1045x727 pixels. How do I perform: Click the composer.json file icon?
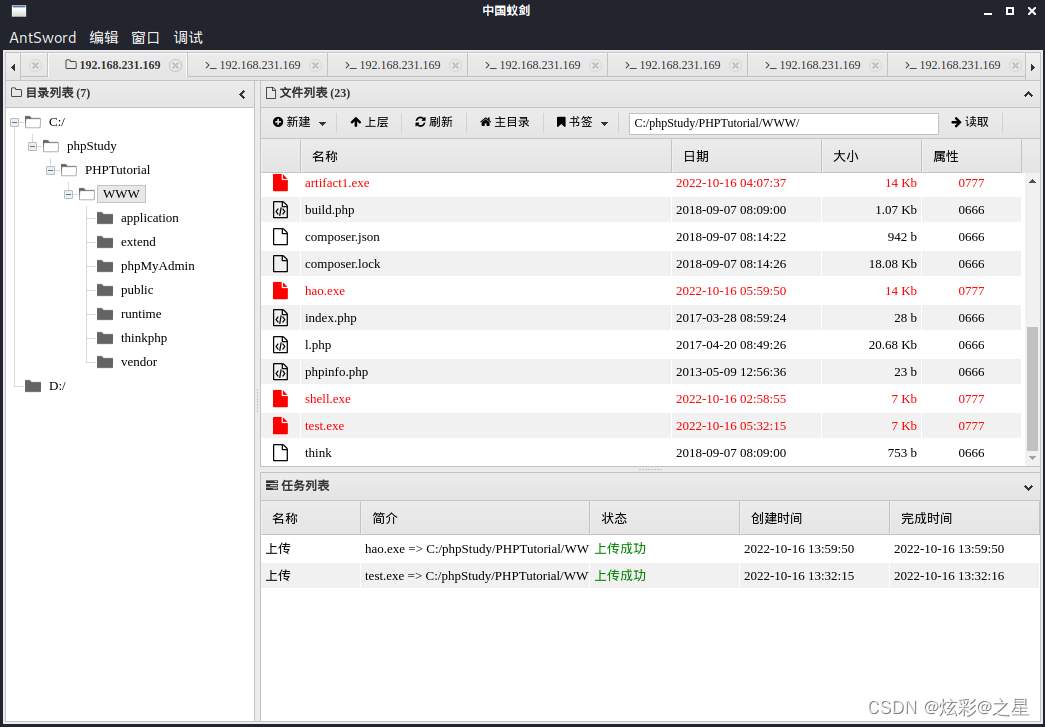pyautogui.click(x=281, y=237)
